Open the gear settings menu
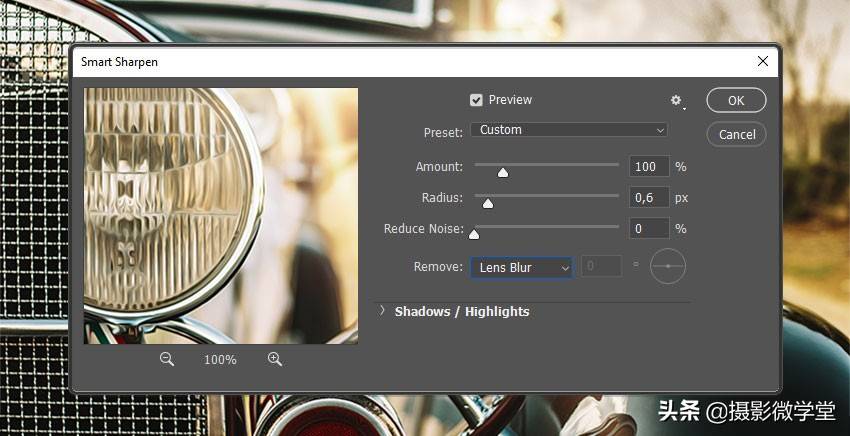This screenshot has height=436, width=850. (677, 100)
